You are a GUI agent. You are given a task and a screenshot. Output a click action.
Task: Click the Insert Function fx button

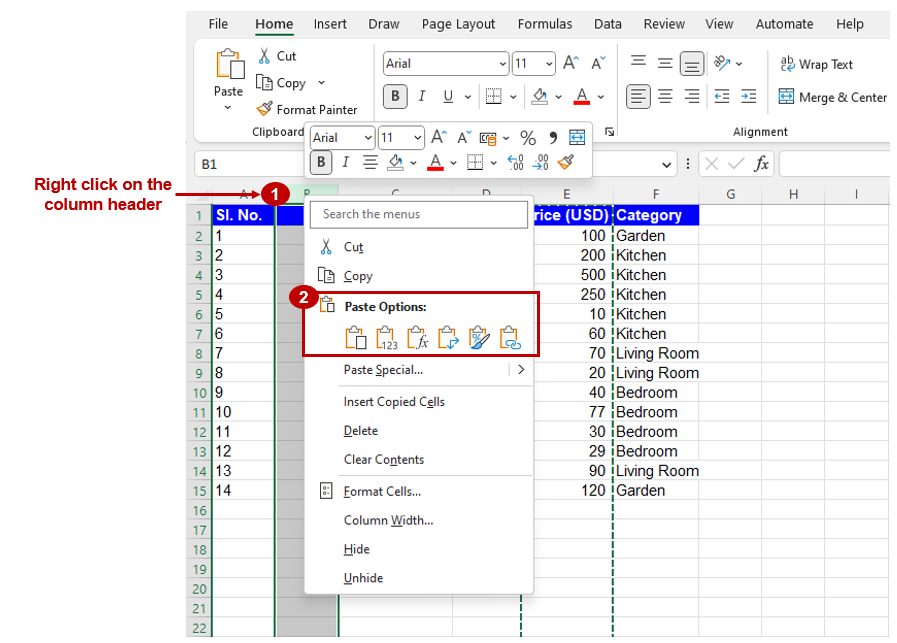[761, 164]
